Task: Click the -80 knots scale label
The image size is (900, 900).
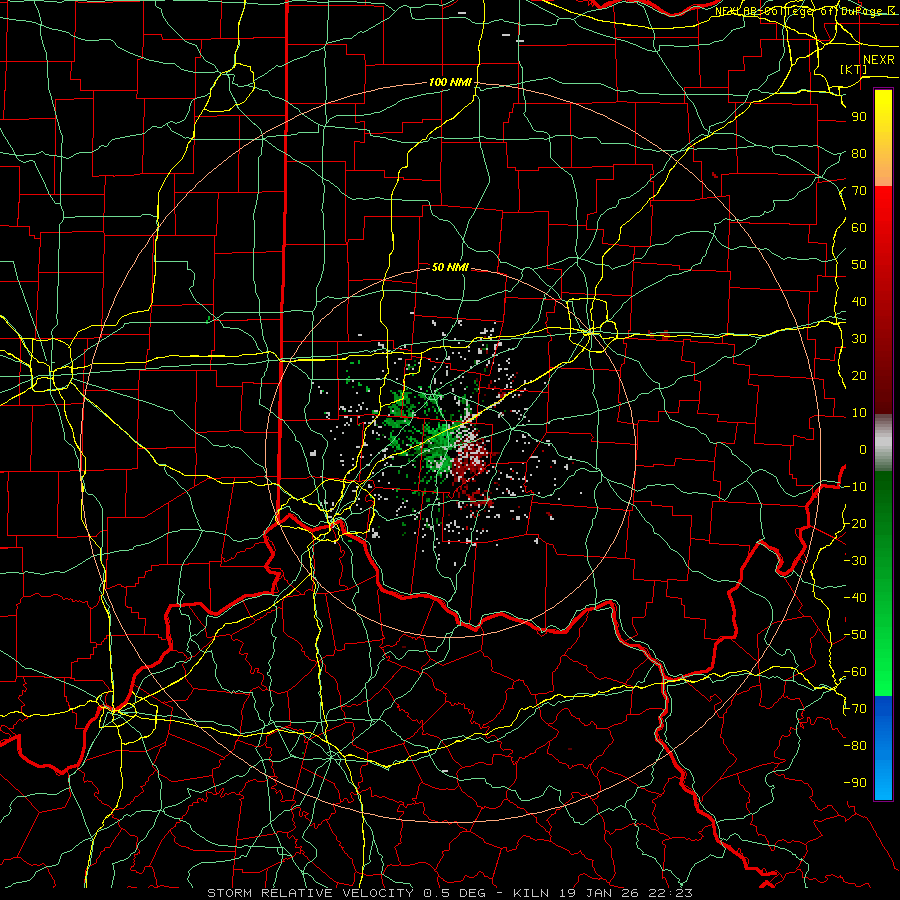Action: (855, 746)
